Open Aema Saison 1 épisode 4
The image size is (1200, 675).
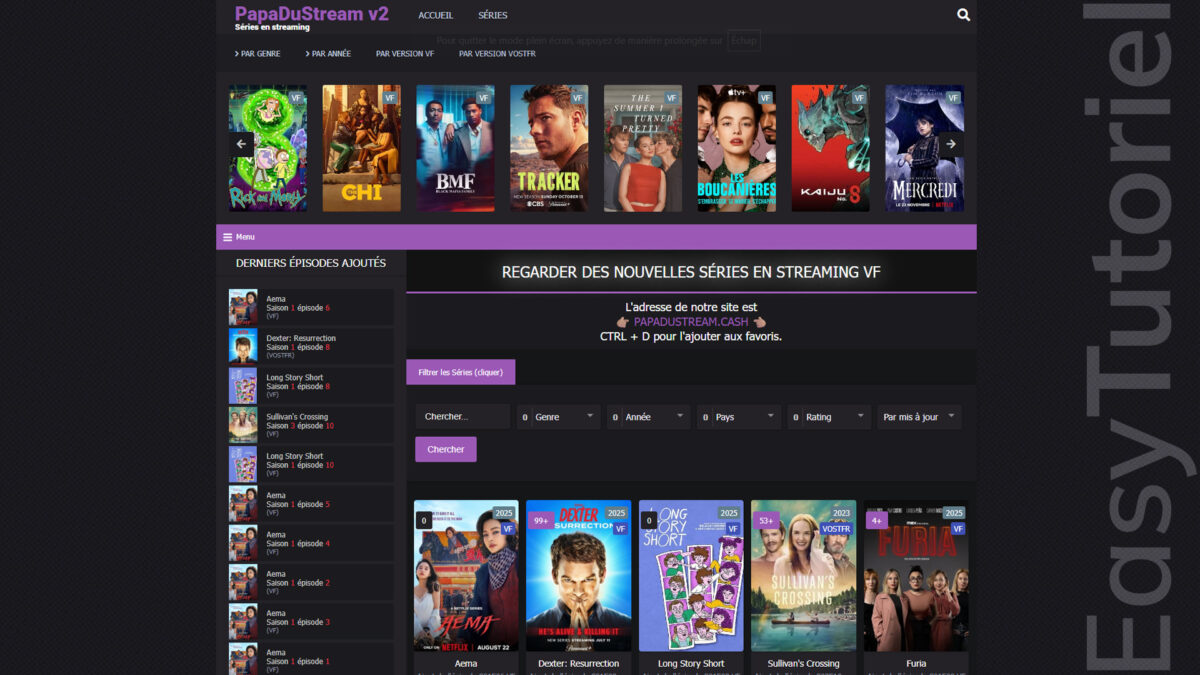click(310, 543)
